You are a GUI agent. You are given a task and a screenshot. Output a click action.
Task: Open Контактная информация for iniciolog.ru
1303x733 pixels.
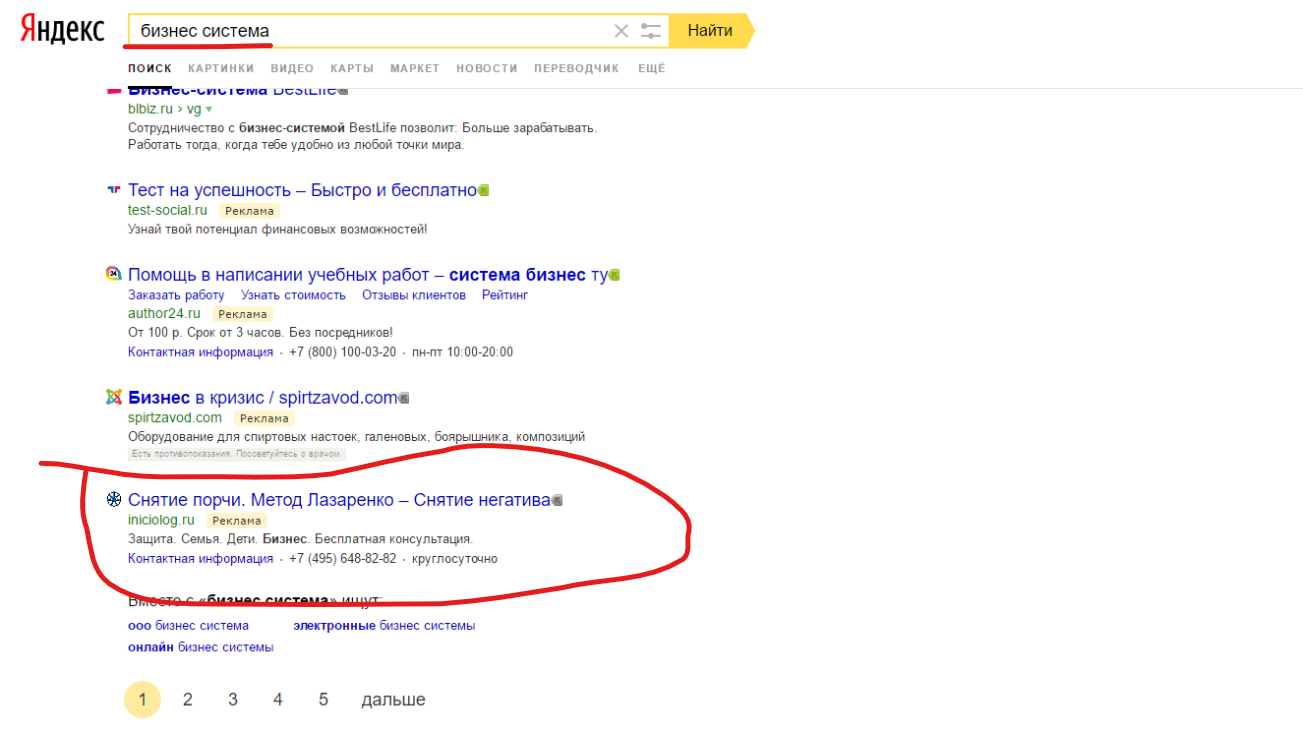(x=200, y=558)
